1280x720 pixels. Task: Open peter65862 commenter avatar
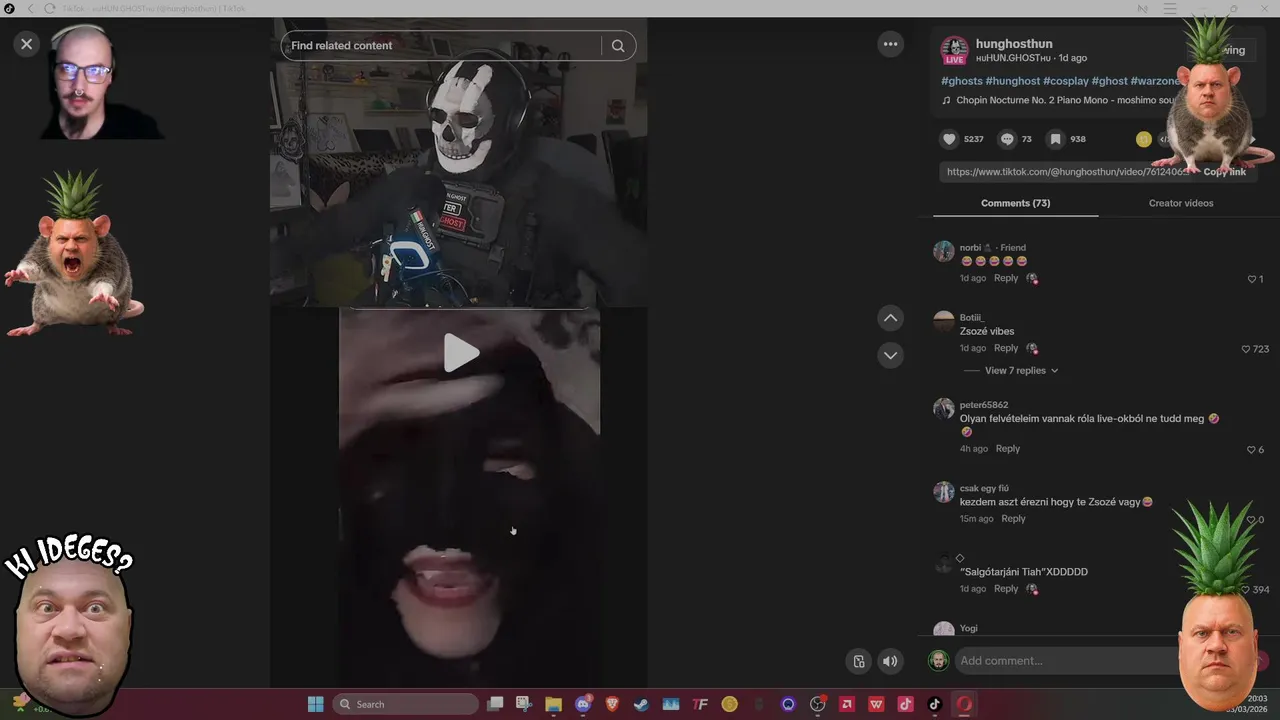tap(943, 408)
